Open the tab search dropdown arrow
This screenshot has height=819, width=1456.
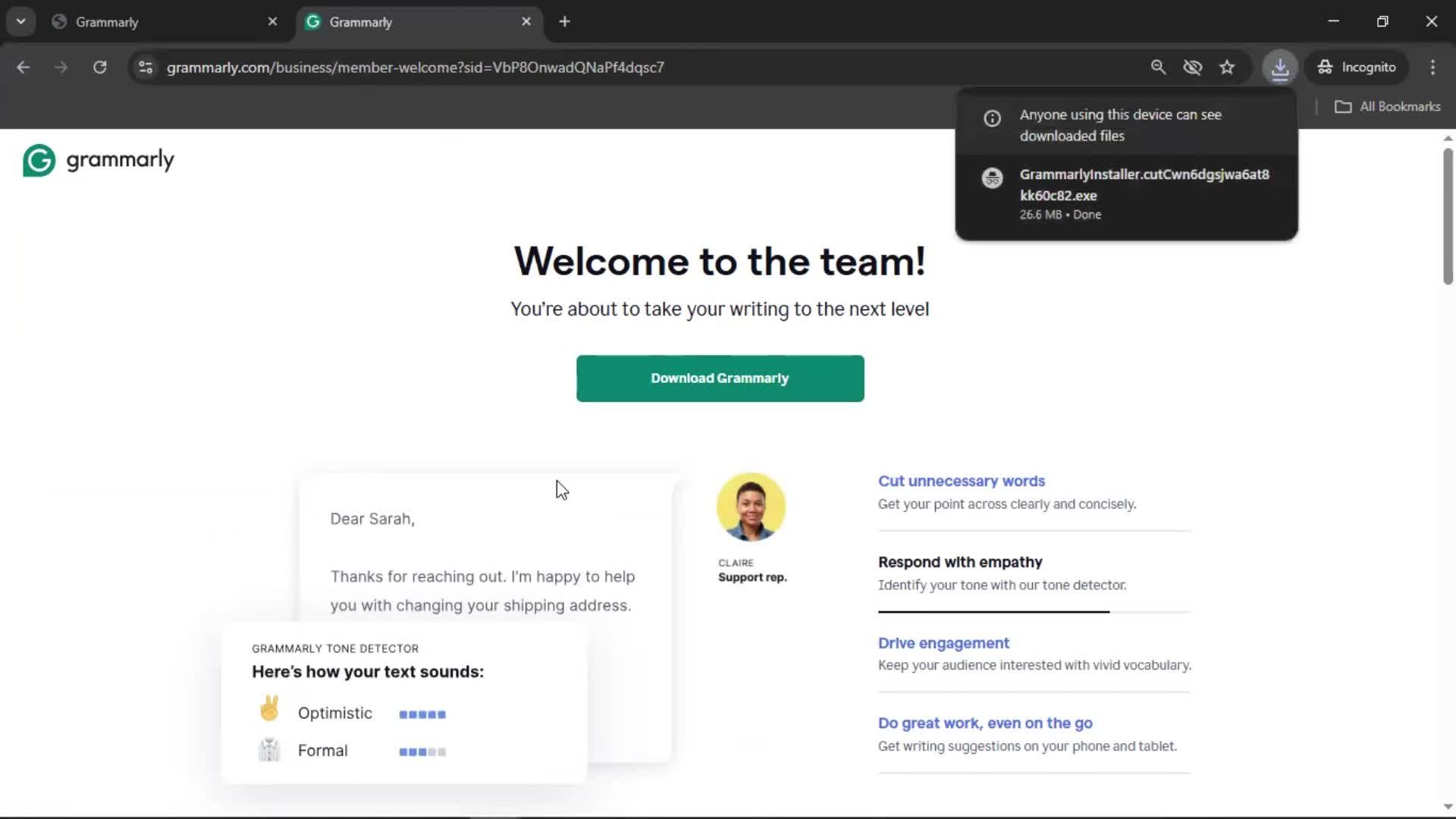pos(20,21)
